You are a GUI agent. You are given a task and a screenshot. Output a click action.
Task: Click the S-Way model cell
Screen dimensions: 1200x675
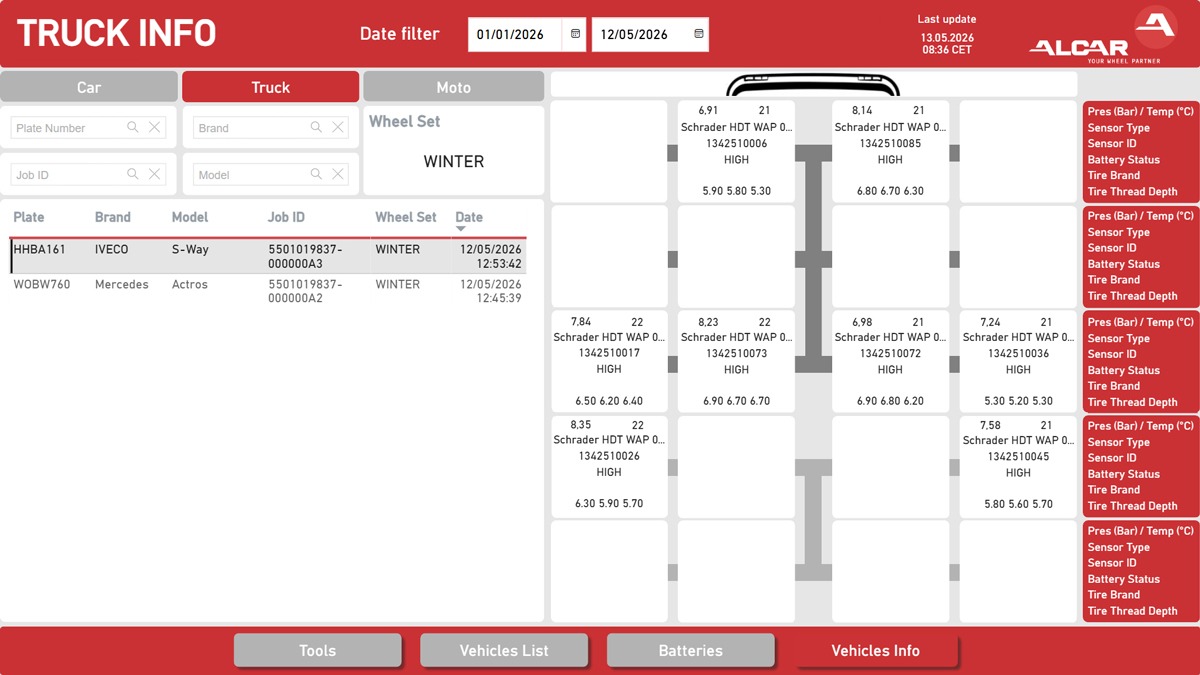(190, 249)
